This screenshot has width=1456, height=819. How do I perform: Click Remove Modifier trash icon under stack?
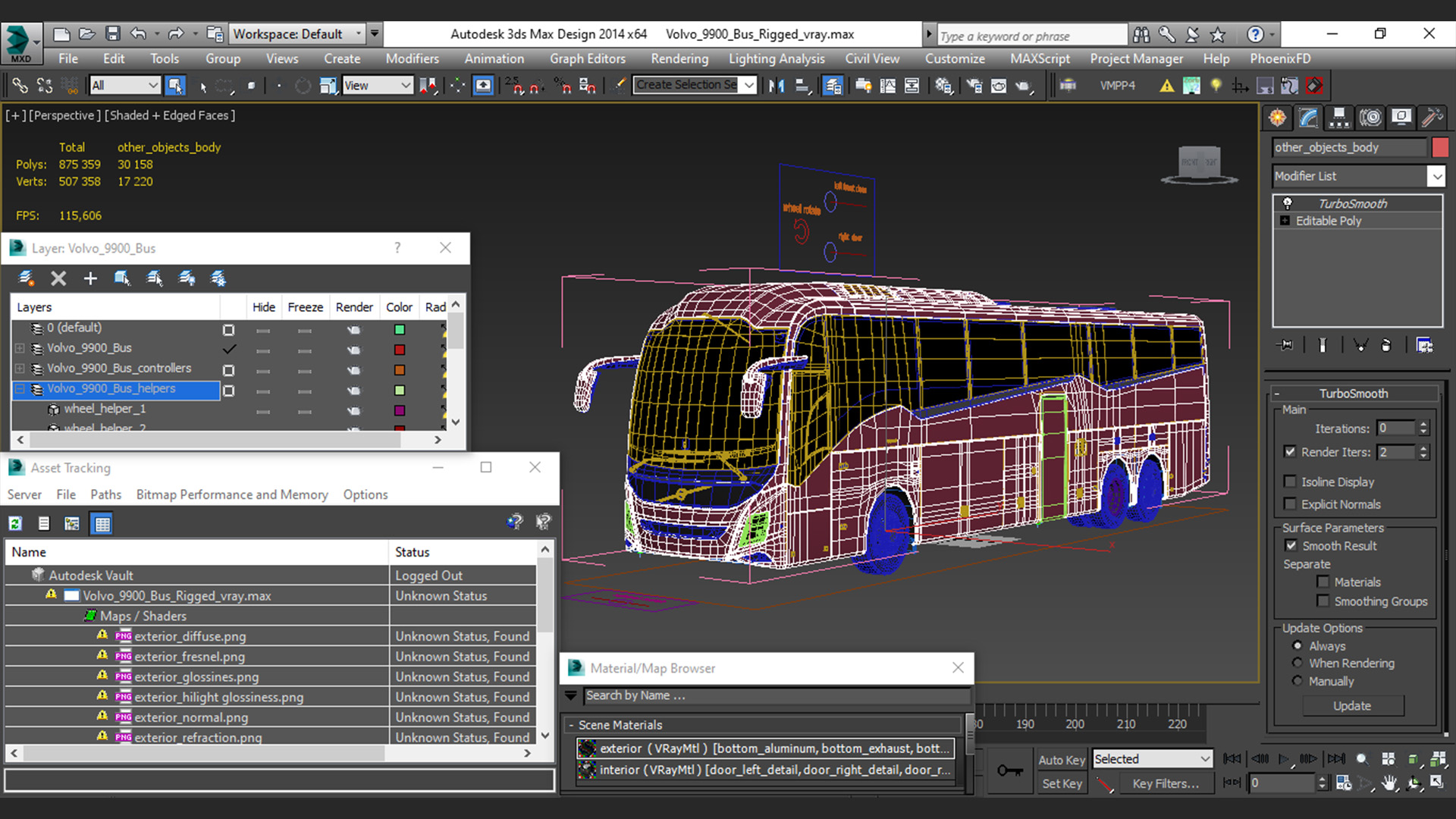[x=1386, y=345]
